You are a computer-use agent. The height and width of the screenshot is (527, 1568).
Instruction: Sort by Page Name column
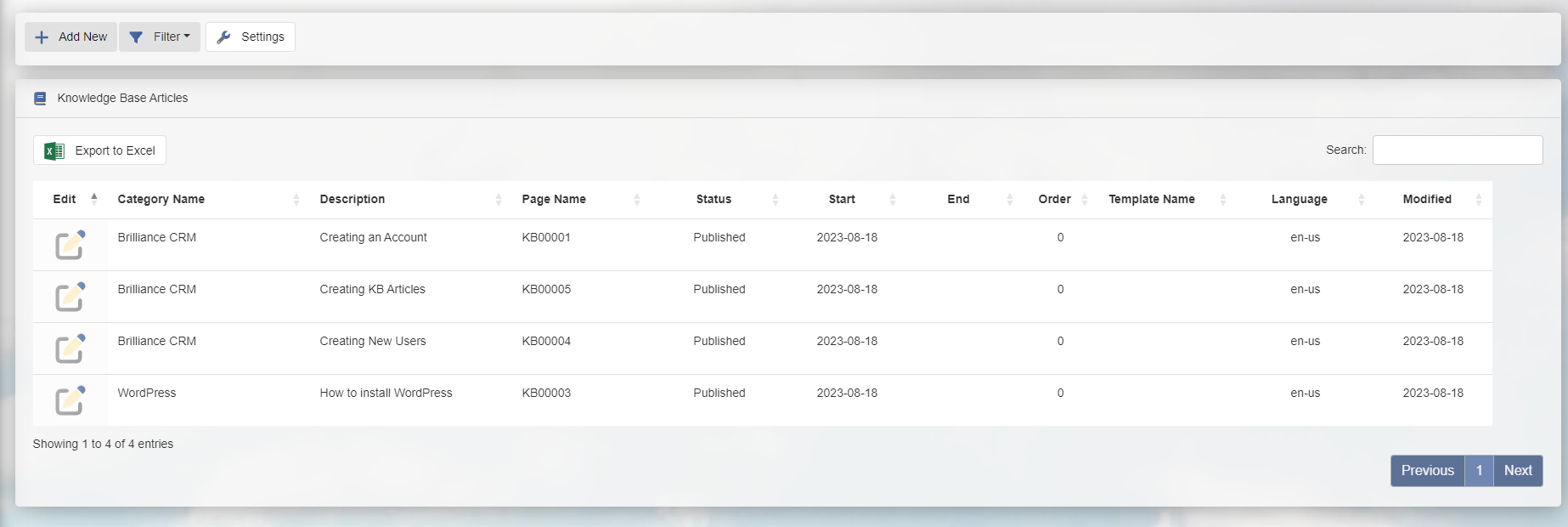click(580, 199)
